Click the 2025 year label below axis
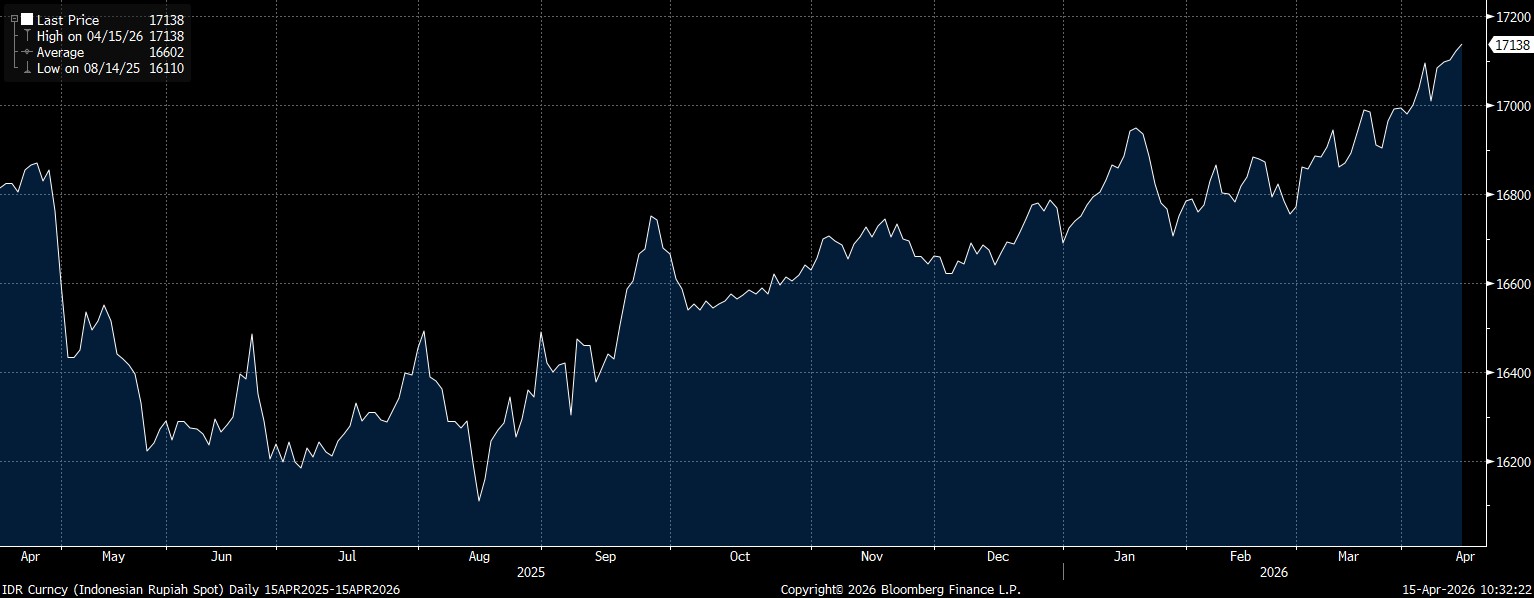Image resolution: width=1534 pixels, height=598 pixels. click(x=531, y=573)
